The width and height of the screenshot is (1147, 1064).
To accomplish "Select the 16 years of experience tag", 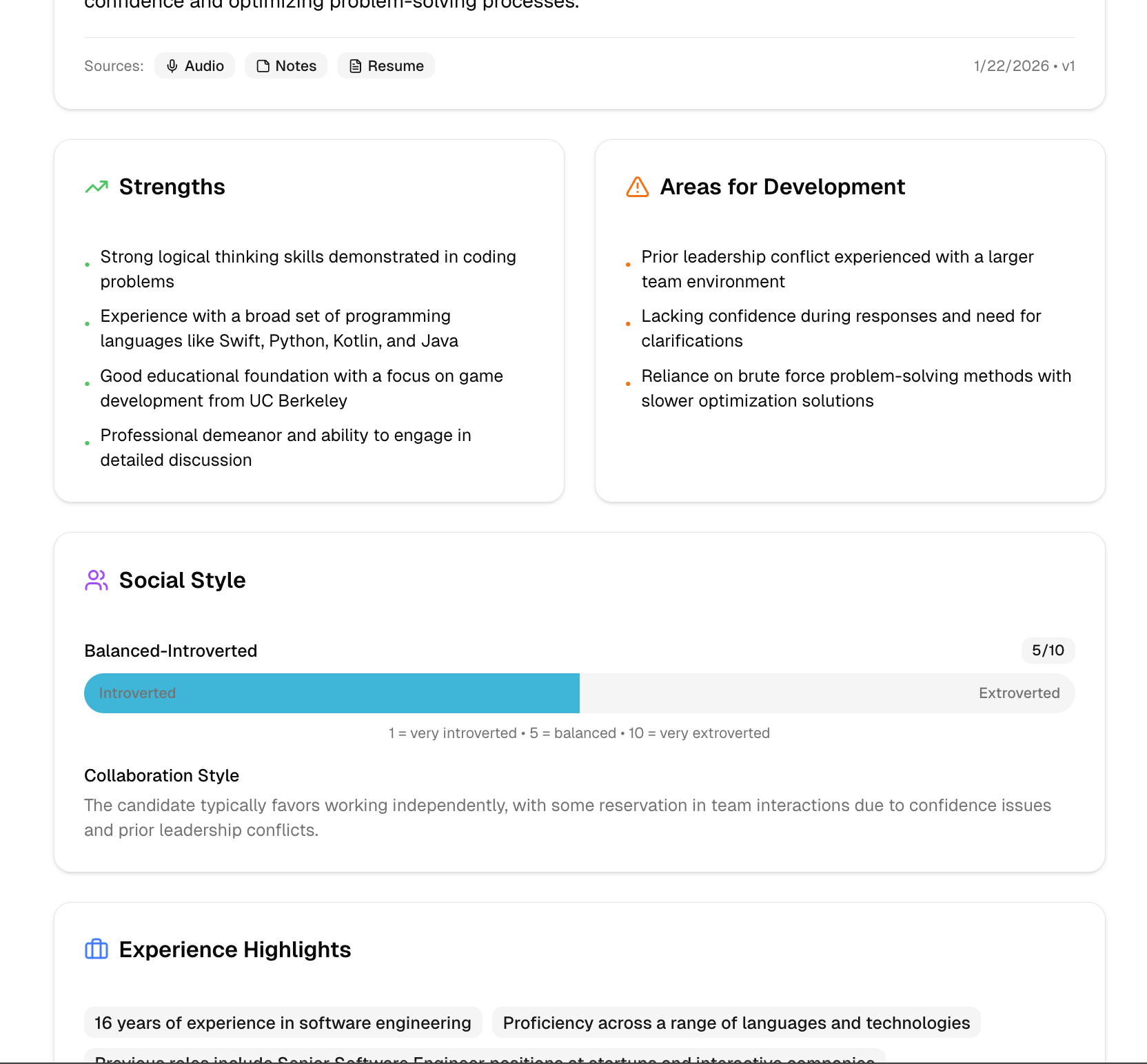I will (283, 1023).
